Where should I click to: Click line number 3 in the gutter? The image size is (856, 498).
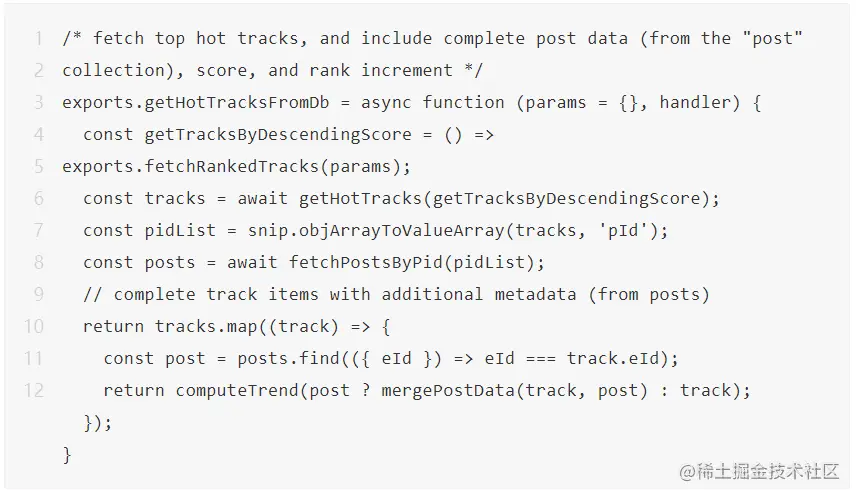38,103
